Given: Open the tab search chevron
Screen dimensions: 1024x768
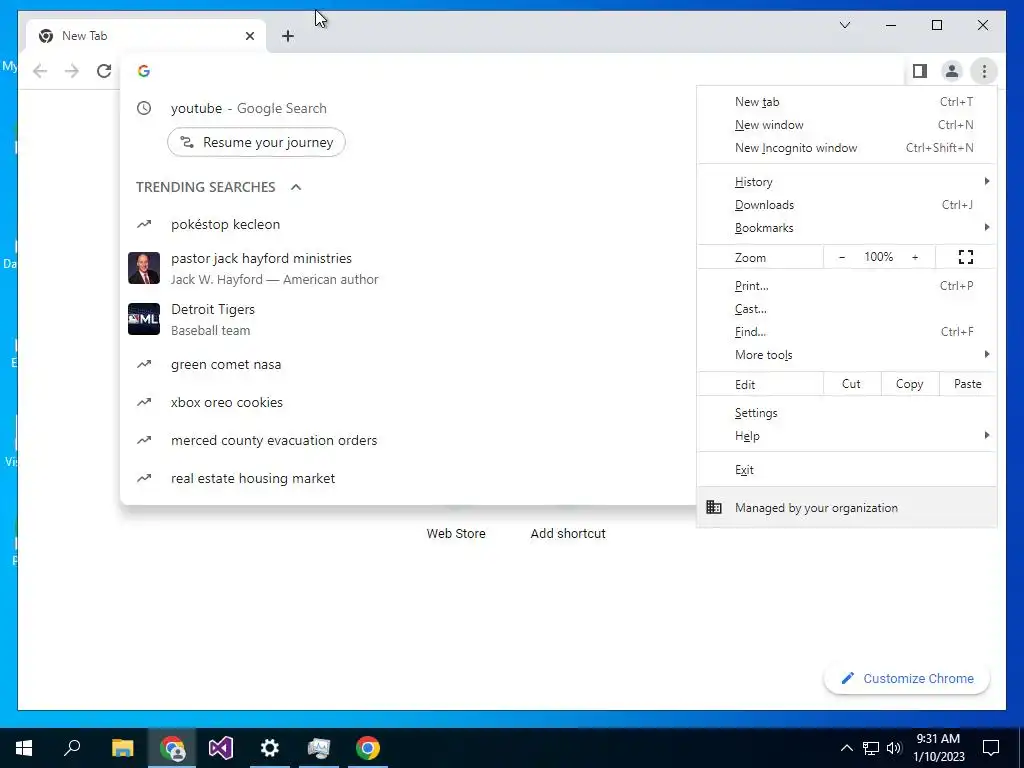Looking at the screenshot, I should [844, 25].
